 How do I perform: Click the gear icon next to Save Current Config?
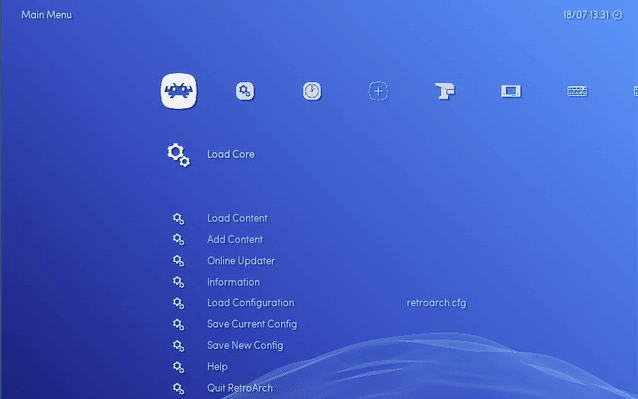[x=178, y=324]
